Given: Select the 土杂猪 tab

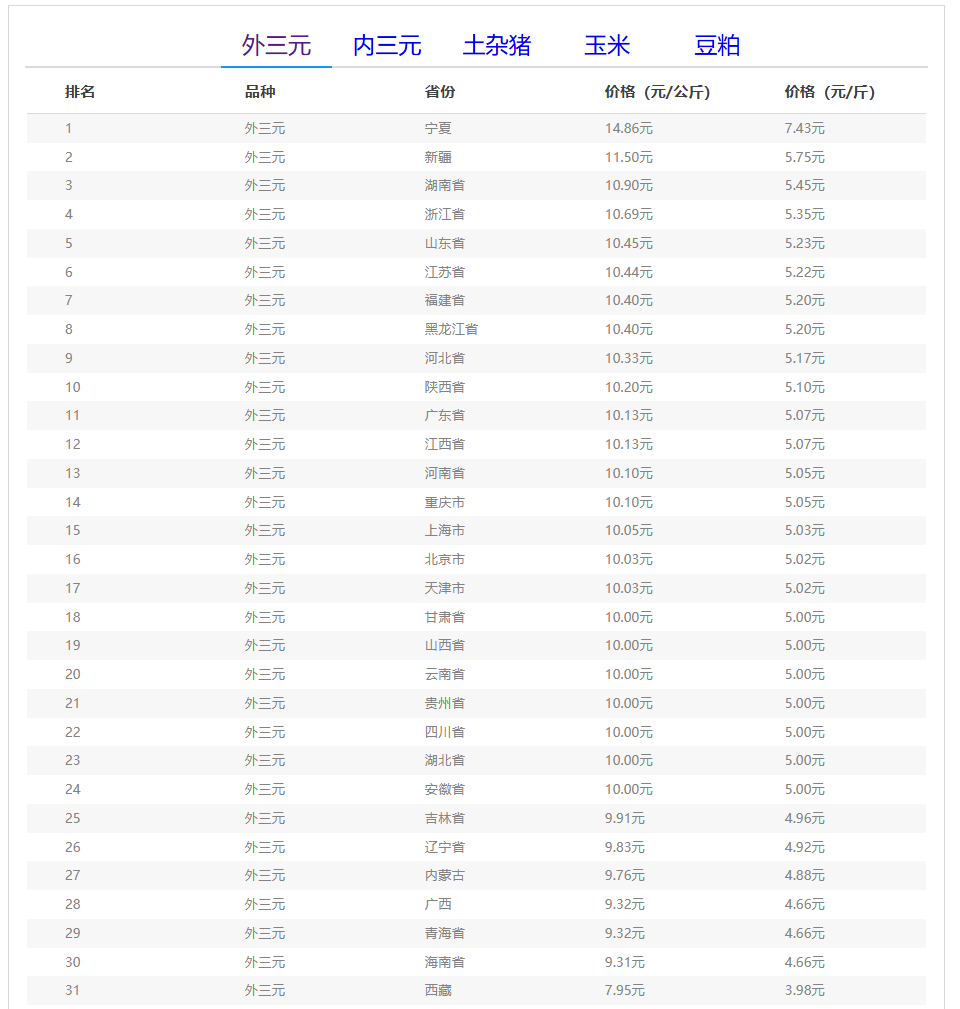Looking at the screenshot, I should 497,46.
